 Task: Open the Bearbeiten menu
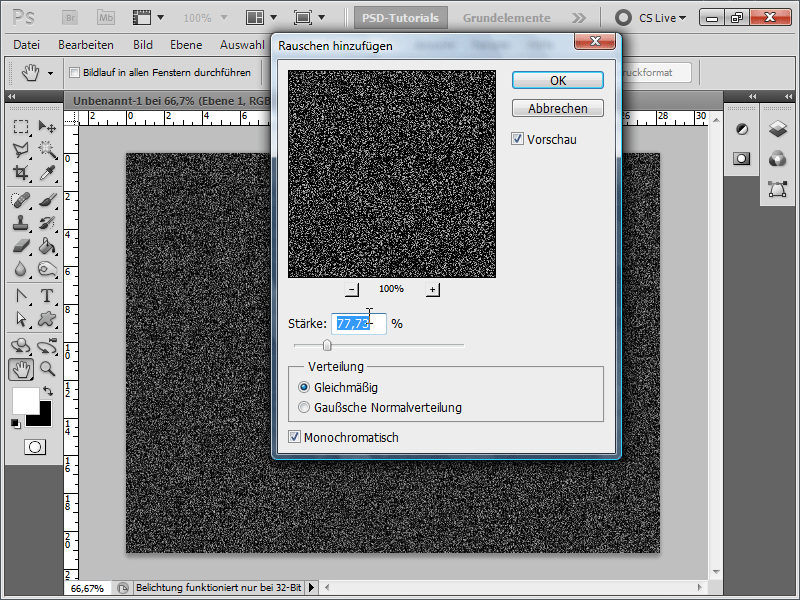[x=86, y=45]
